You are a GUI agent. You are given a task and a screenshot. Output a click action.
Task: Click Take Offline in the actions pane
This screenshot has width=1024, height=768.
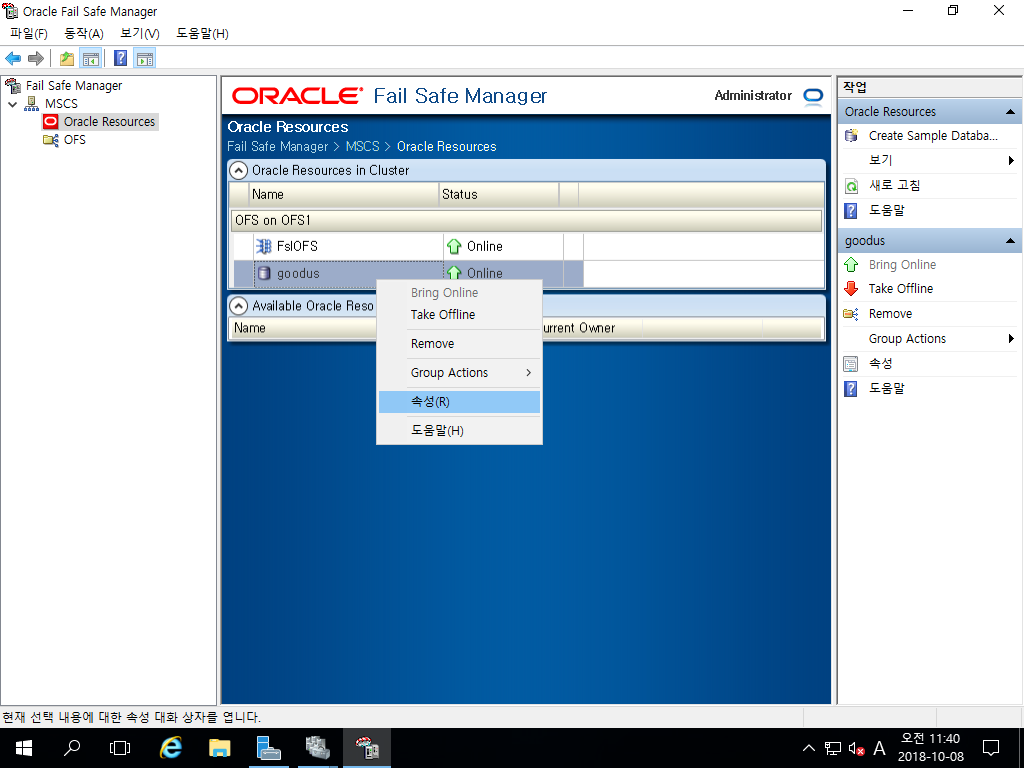coord(901,289)
